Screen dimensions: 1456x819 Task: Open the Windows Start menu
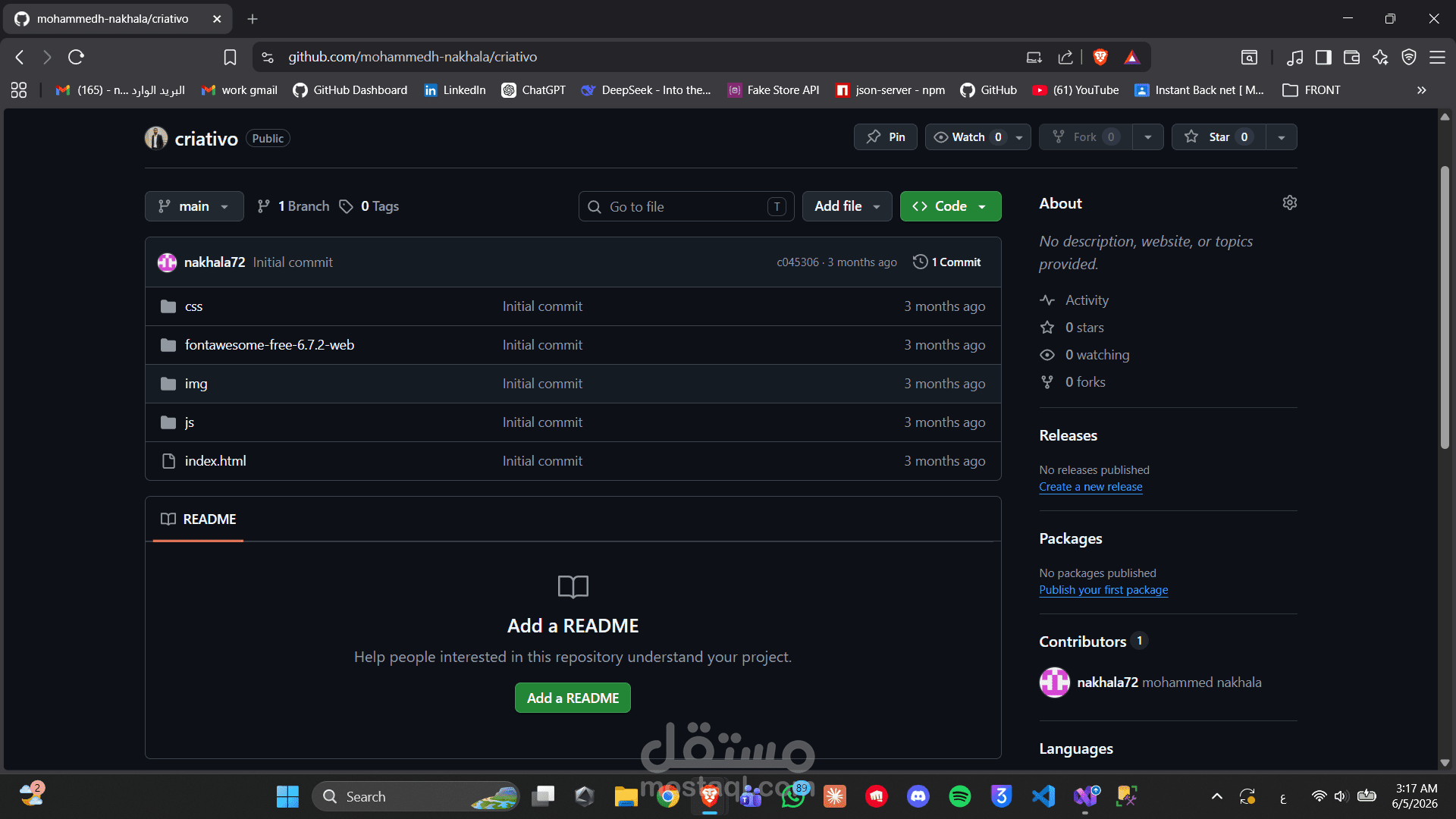tap(287, 796)
